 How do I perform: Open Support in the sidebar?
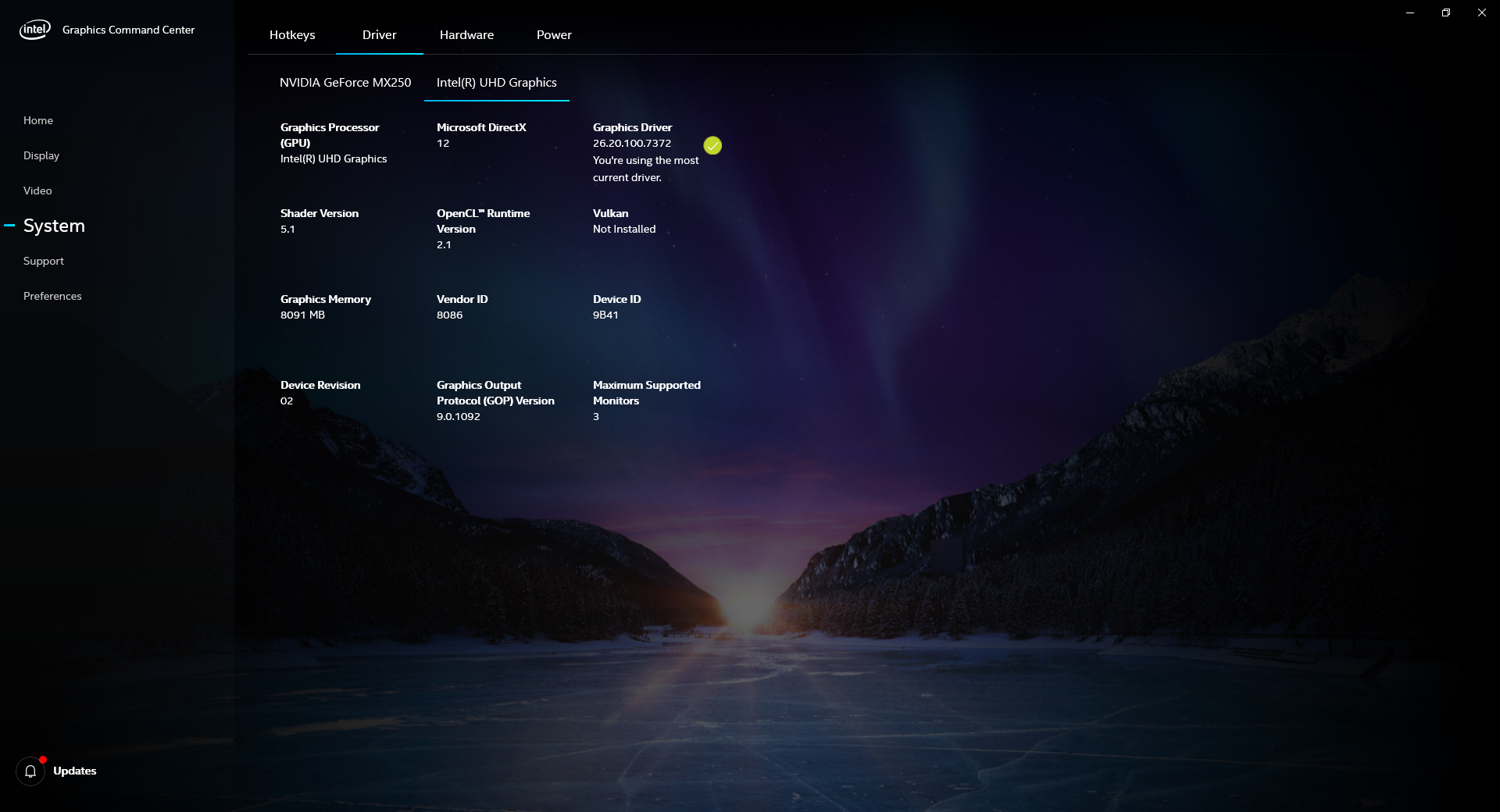click(44, 261)
